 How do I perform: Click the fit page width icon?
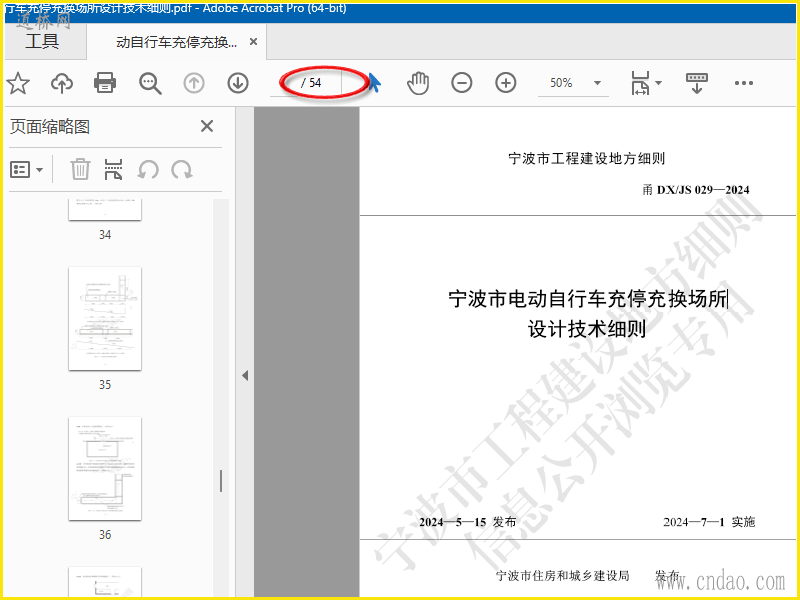click(x=640, y=83)
